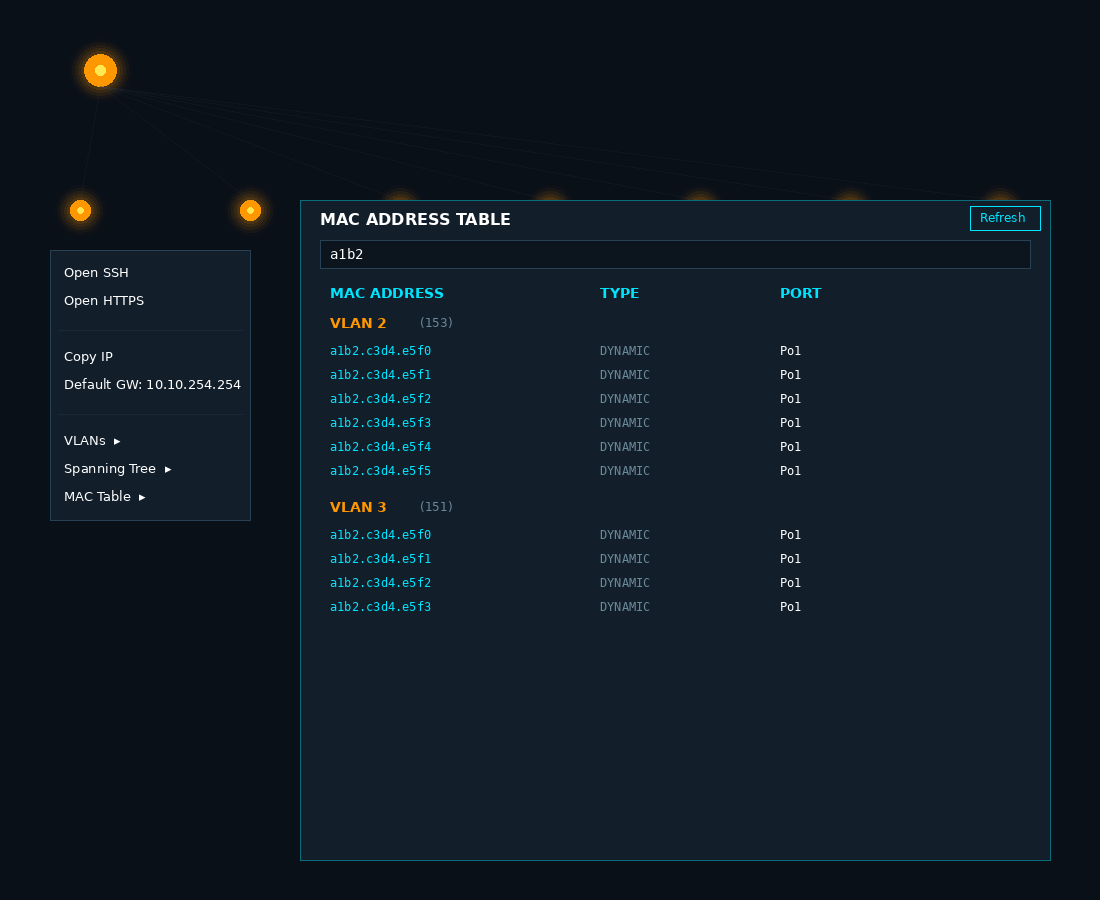Focus the MAC filter field containing a1b2
This screenshot has height=900, width=1100.
[x=675, y=255]
